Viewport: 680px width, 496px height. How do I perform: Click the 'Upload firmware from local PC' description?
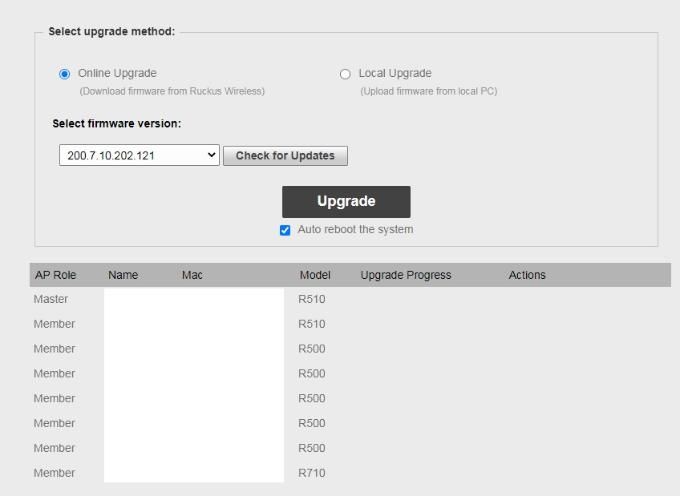coord(428,91)
